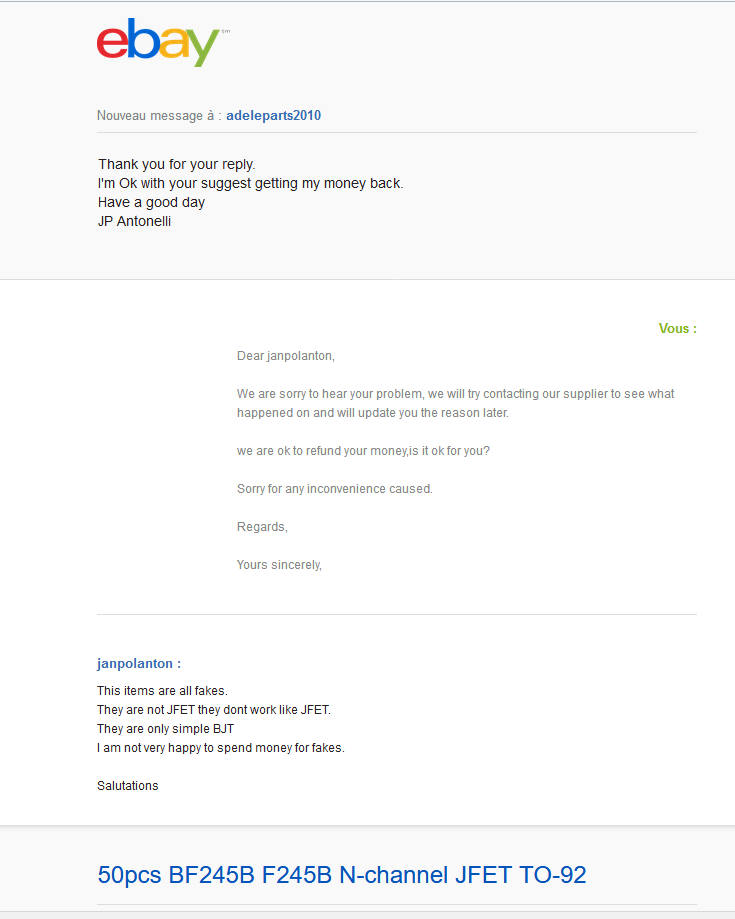The width and height of the screenshot is (735, 919).
Task: Click the paragraph about contacting the supplier
Action: 455,403
